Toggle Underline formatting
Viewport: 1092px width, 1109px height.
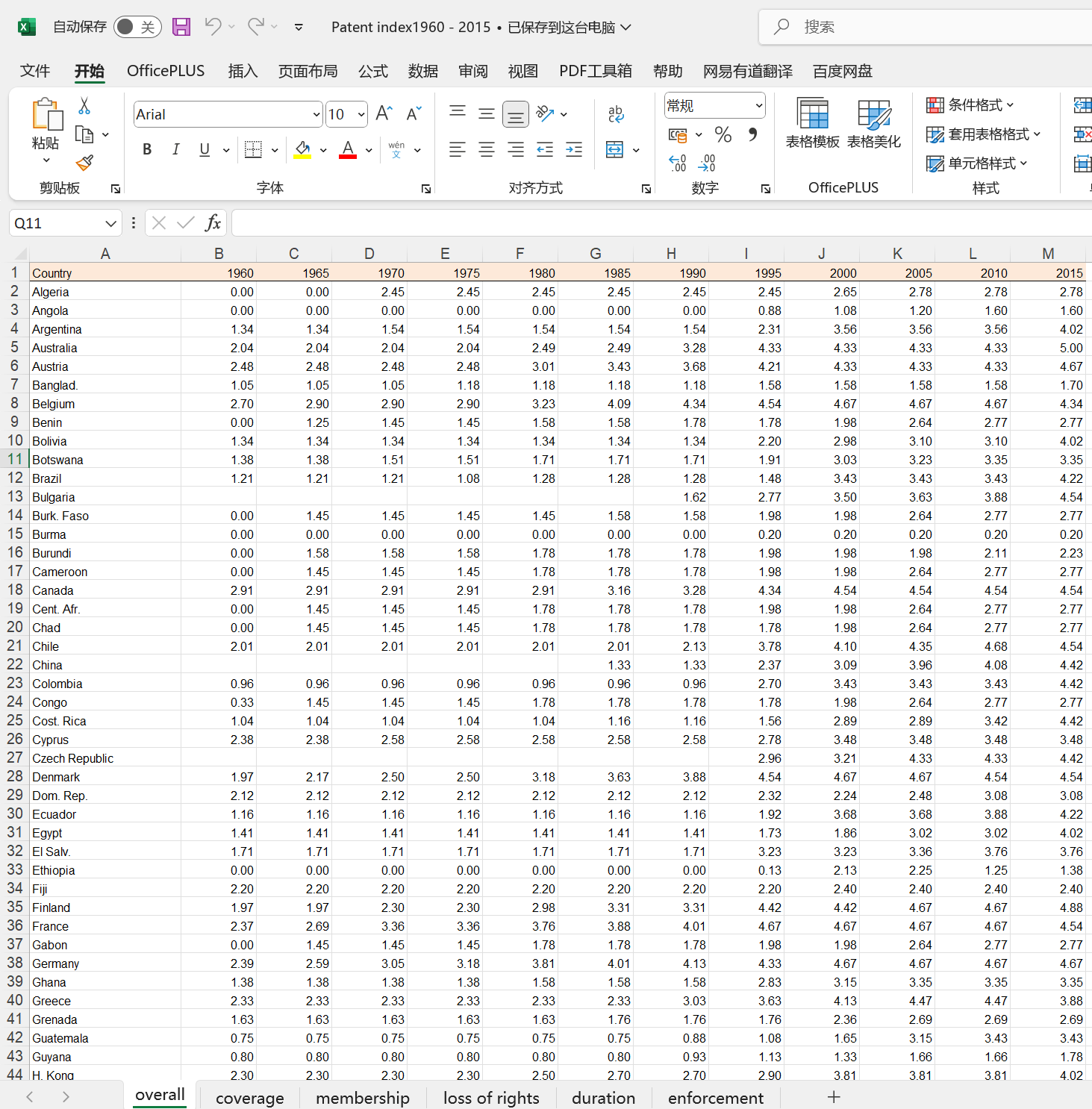click(205, 149)
